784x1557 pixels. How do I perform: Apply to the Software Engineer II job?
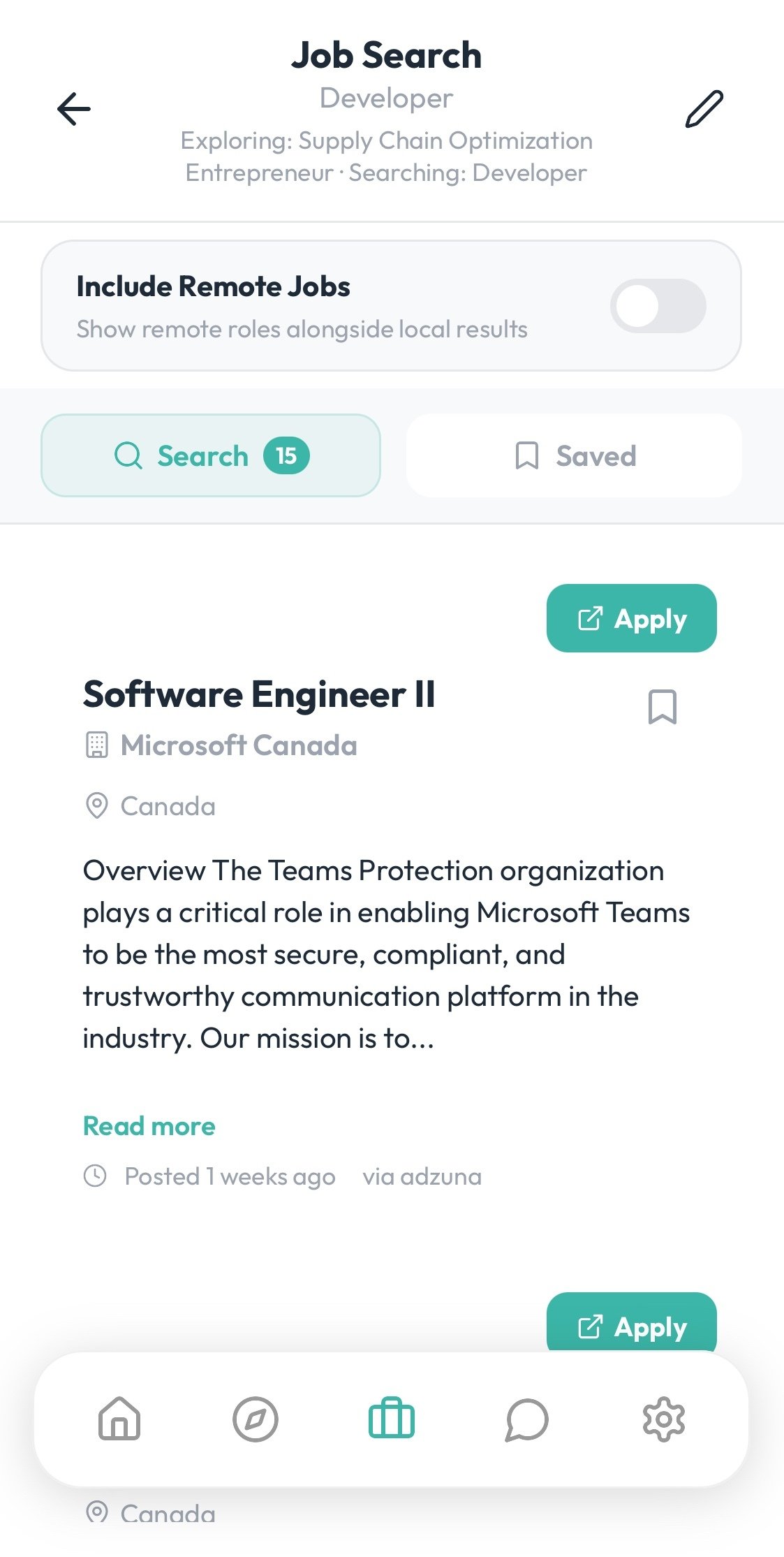631,618
